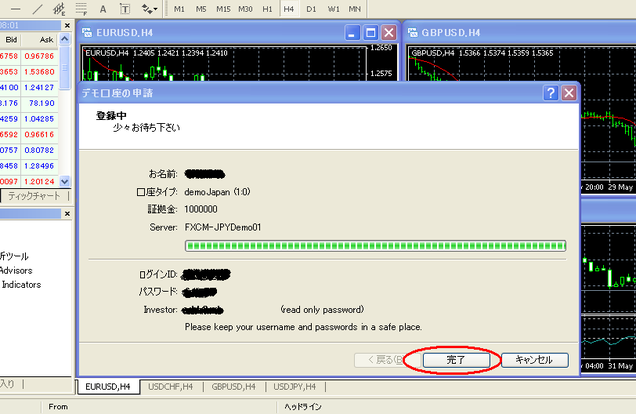Viewport: 636px width, 414px height.
Task: Select the ask price 0.80782
Action: (39, 150)
